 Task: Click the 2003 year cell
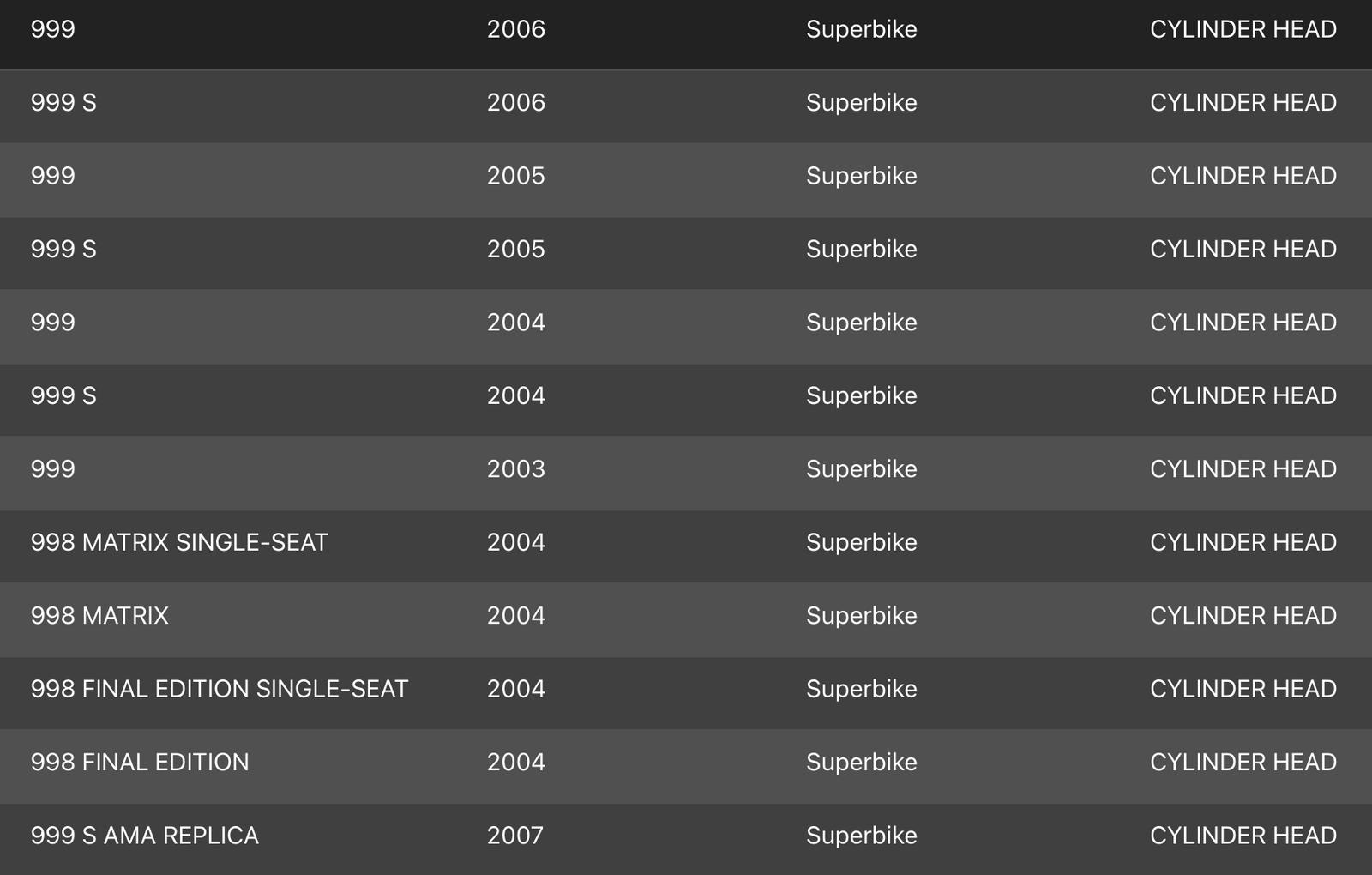(x=516, y=469)
